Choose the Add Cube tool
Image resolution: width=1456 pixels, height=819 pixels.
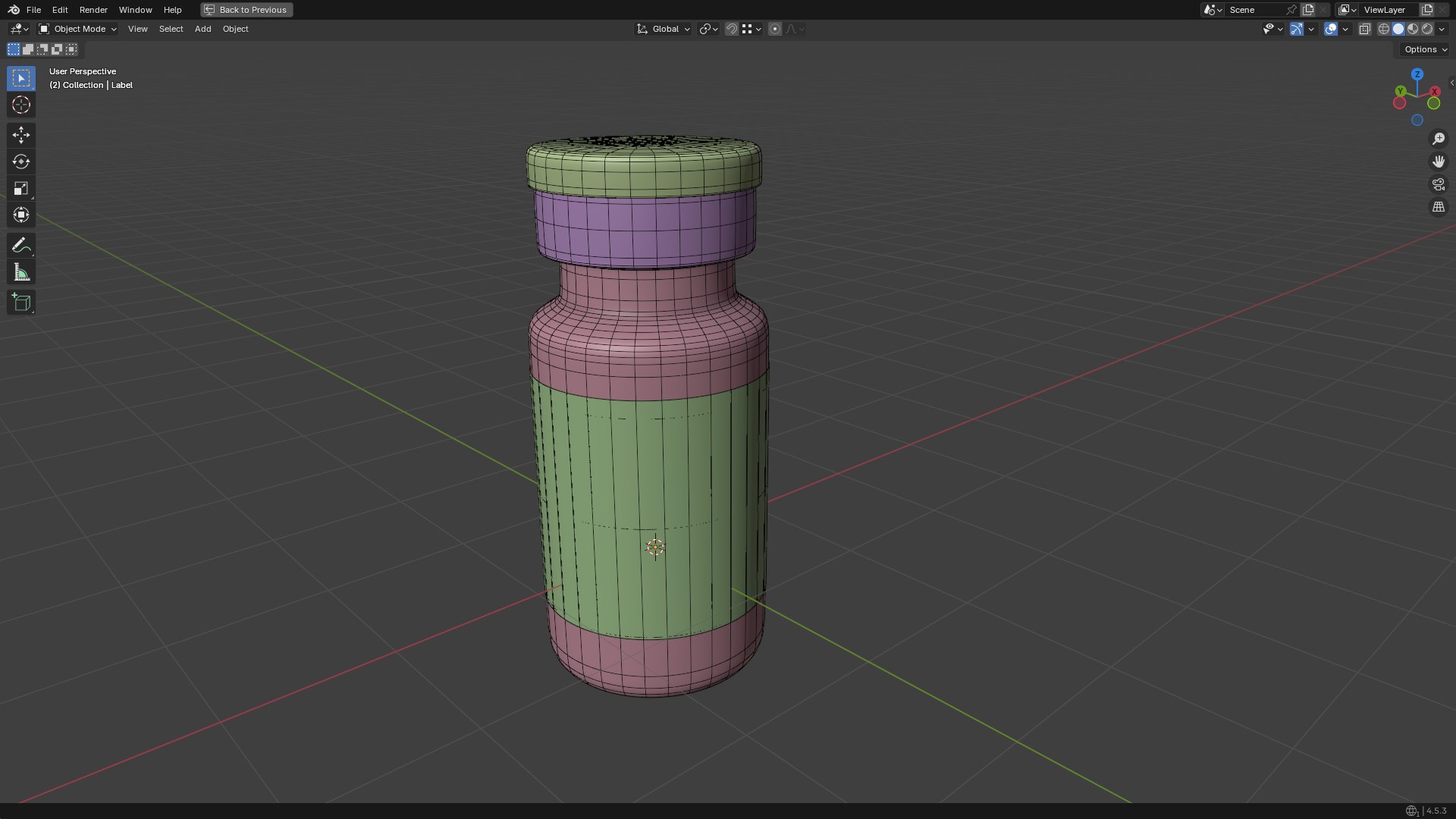[x=21, y=303]
